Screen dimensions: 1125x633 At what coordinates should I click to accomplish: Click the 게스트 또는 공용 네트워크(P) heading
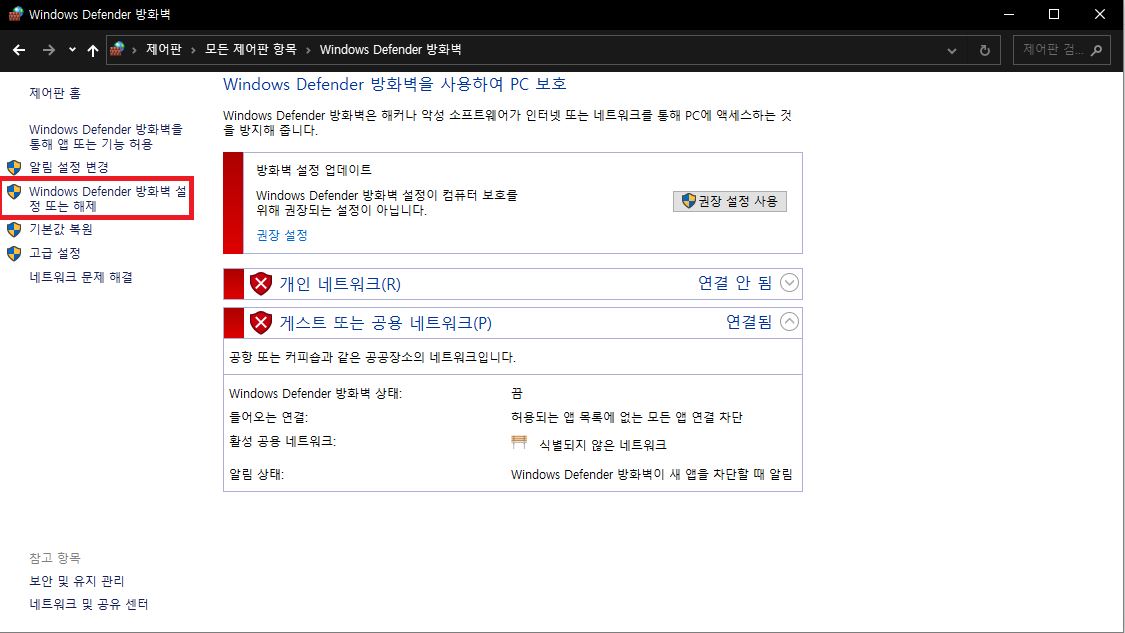[x=386, y=322]
